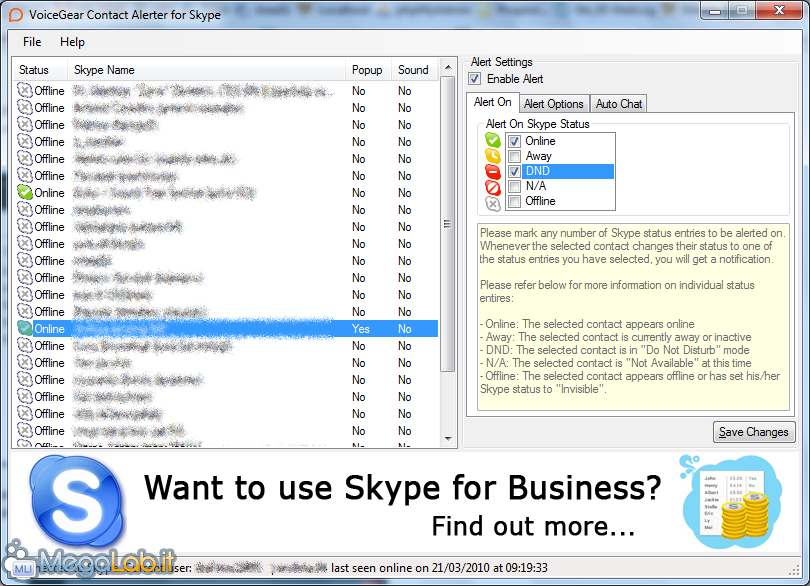Check the N/A alert status checkbox
810x586 pixels.
[514, 186]
